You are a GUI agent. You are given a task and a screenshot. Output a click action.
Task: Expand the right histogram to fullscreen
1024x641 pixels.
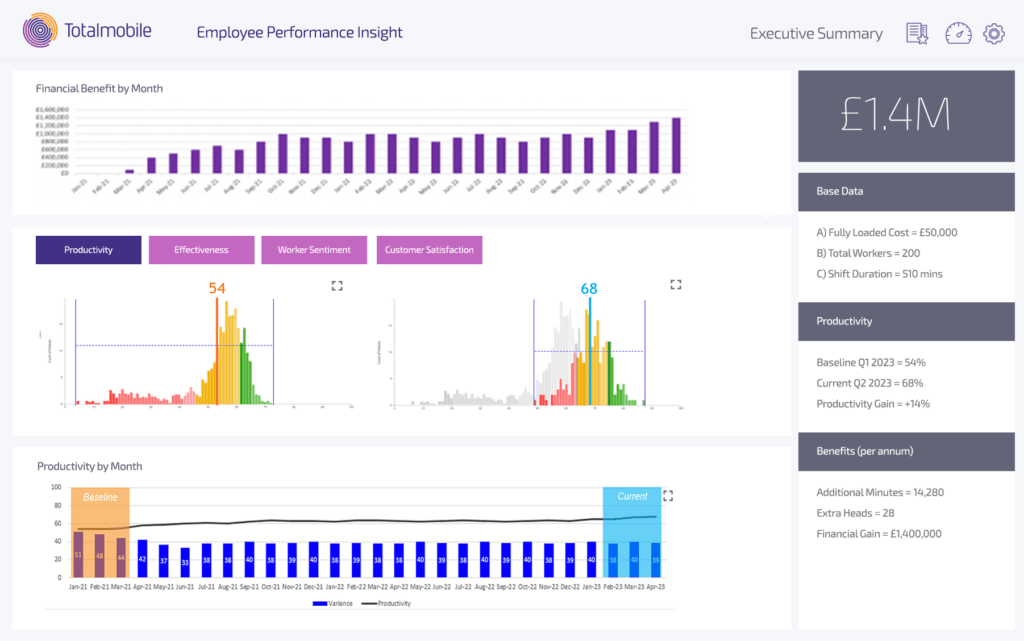(675, 285)
